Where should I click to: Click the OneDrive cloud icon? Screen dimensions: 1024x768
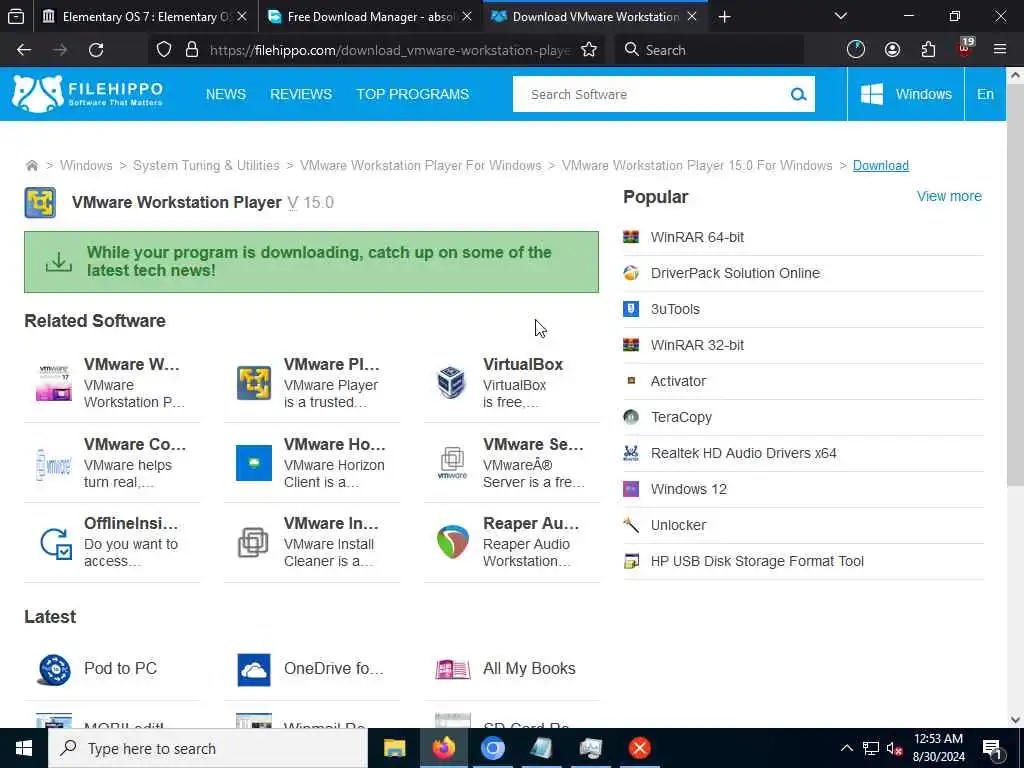click(253, 669)
